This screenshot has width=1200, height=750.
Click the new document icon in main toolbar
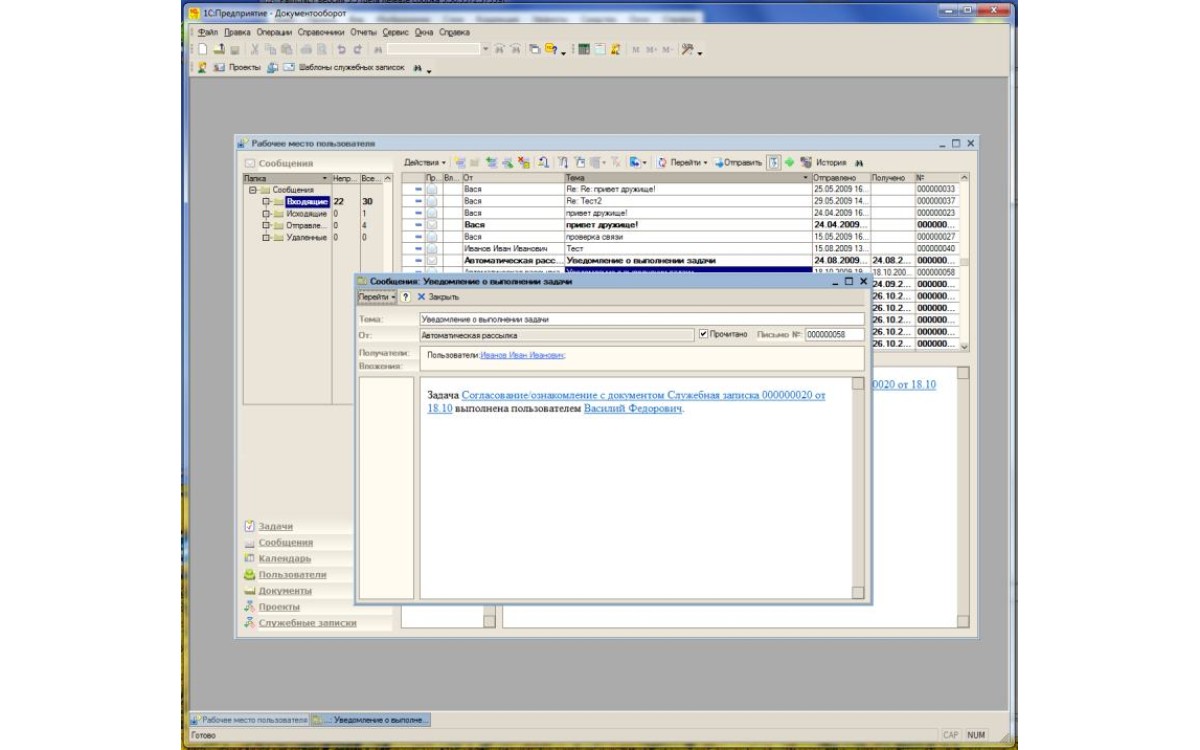[202, 49]
